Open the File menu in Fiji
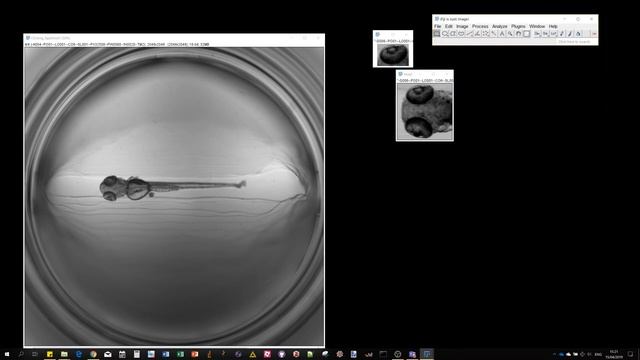The image size is (640, 360). (x=438, y=26)
